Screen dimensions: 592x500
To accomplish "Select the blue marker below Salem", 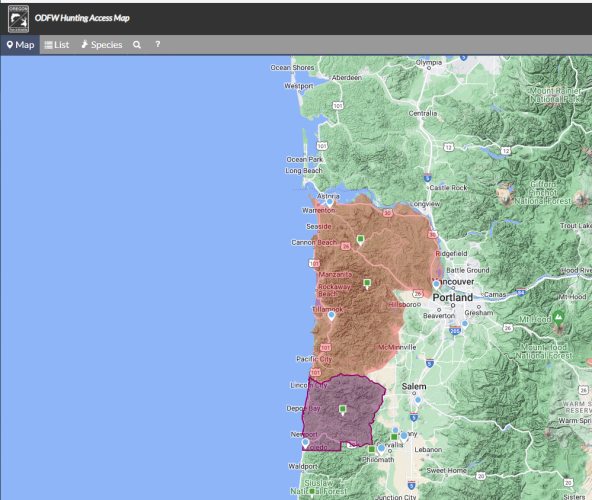I will click(x=418, y=400).
